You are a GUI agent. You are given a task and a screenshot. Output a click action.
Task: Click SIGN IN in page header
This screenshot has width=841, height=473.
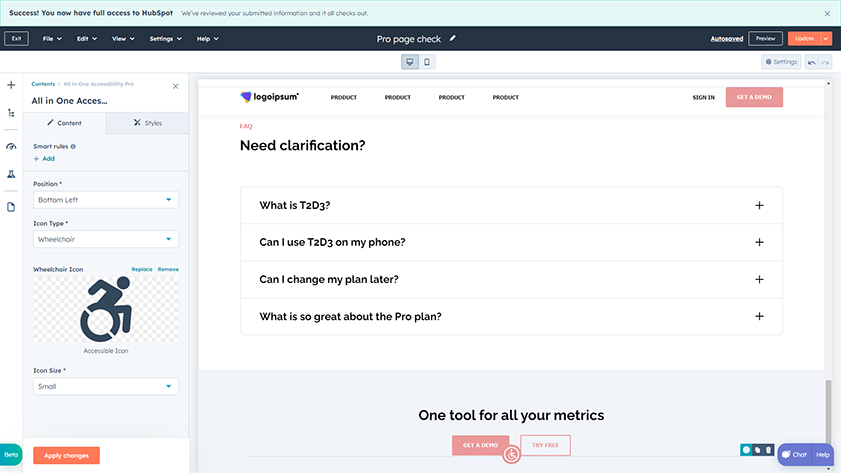(703, 98)
